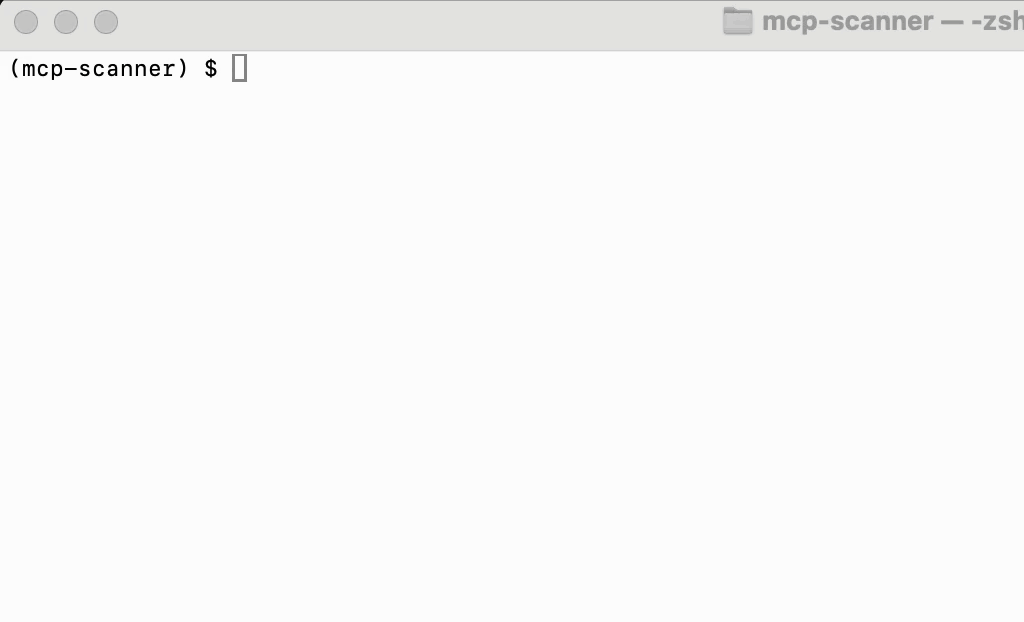The width and height of the screenshot is (1024, 622).
Task: Click the opening parenthesis of the prompt
Action: pyautogui.click(x=14, y=69)
